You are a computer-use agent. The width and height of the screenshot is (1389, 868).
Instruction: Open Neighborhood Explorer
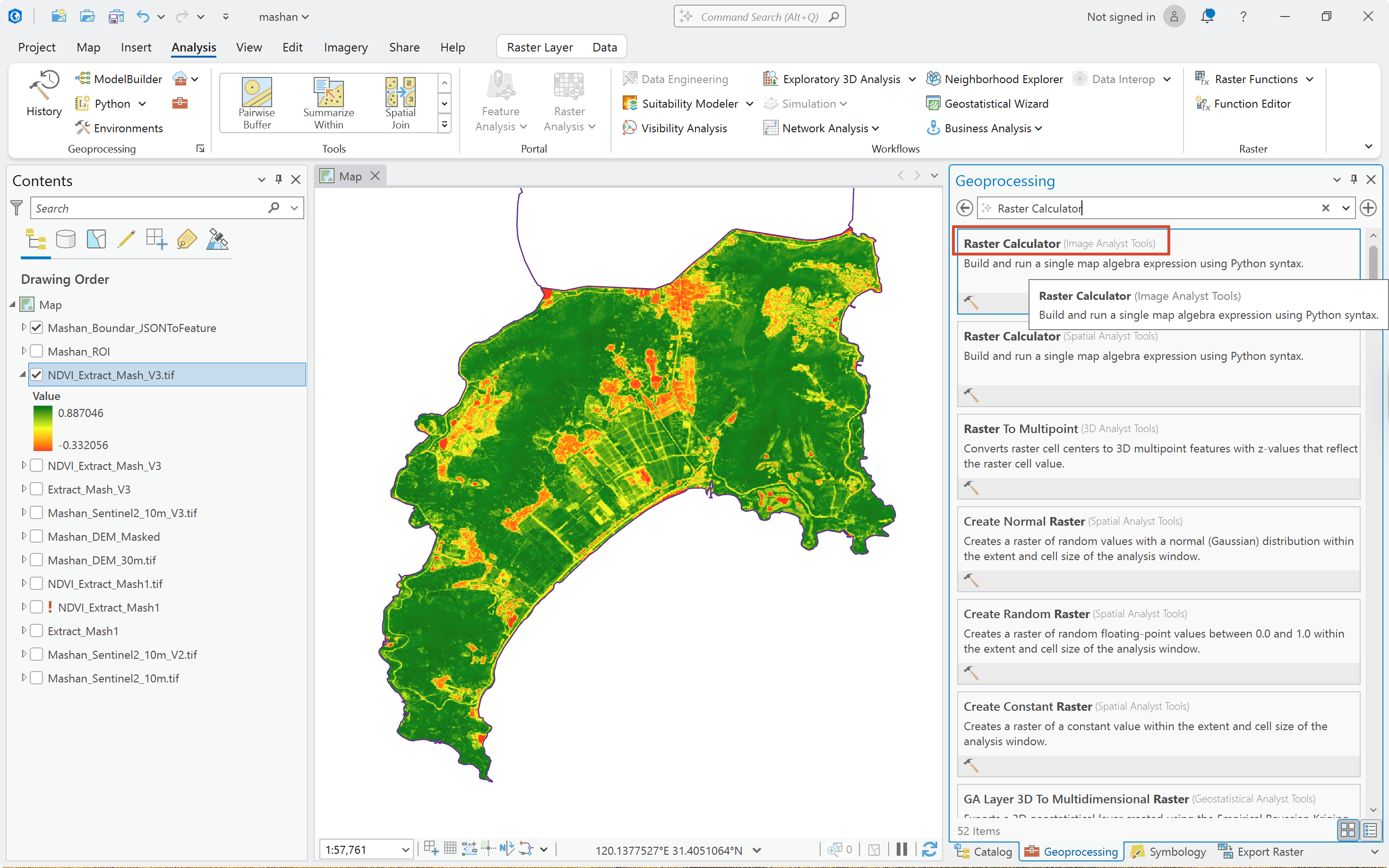click(x=995, y=79)
